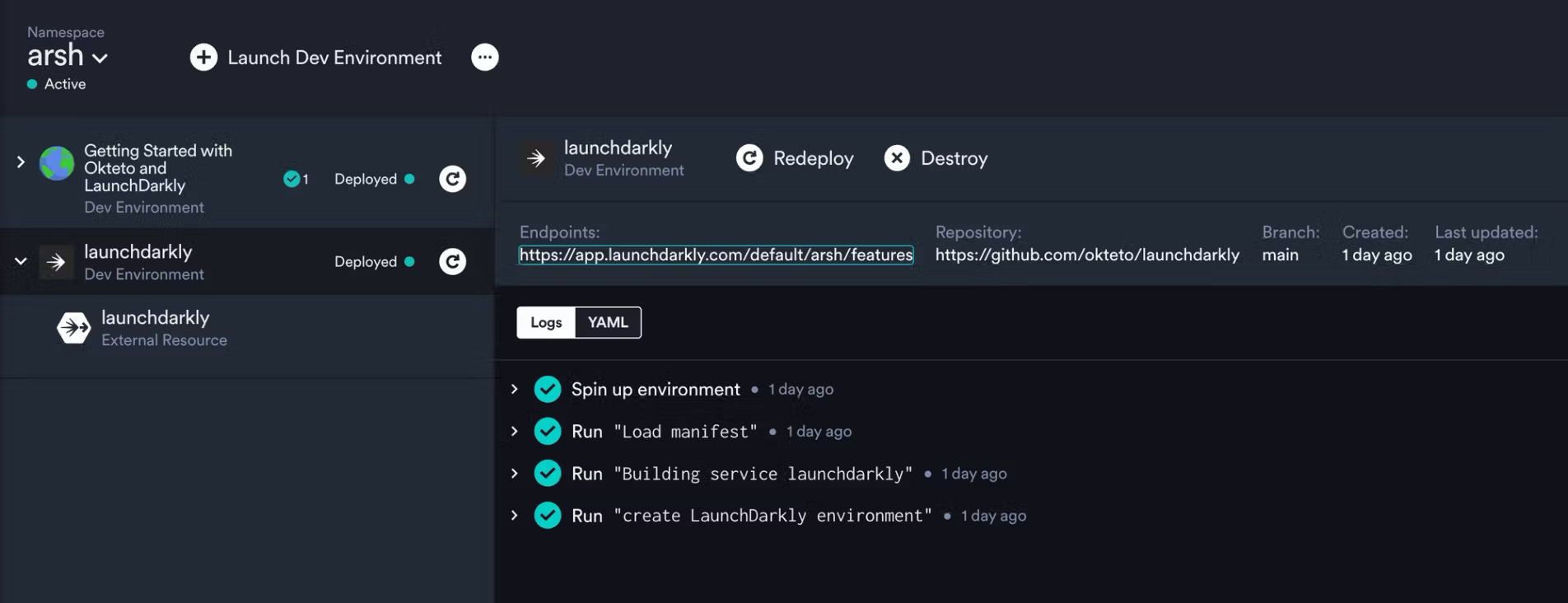Click checkmark on create LaunchDarkly environment step

(548, 515)
